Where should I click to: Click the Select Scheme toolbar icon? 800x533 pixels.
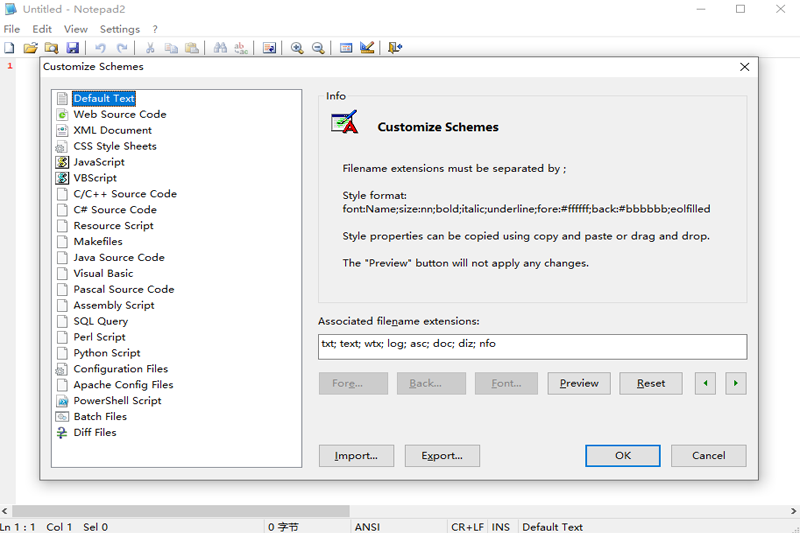(346, 48)
